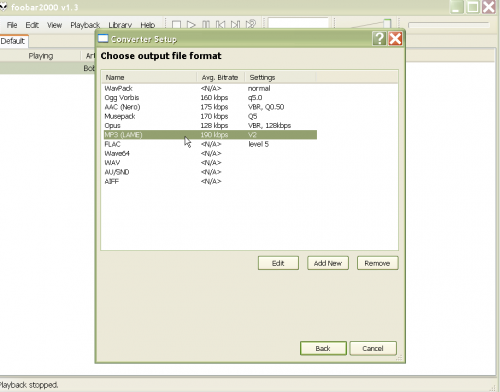Click the Converter Setup help question-mark icon
This screenshot has height=392, width=500.
pyautogui.click(x=379, y=39)
